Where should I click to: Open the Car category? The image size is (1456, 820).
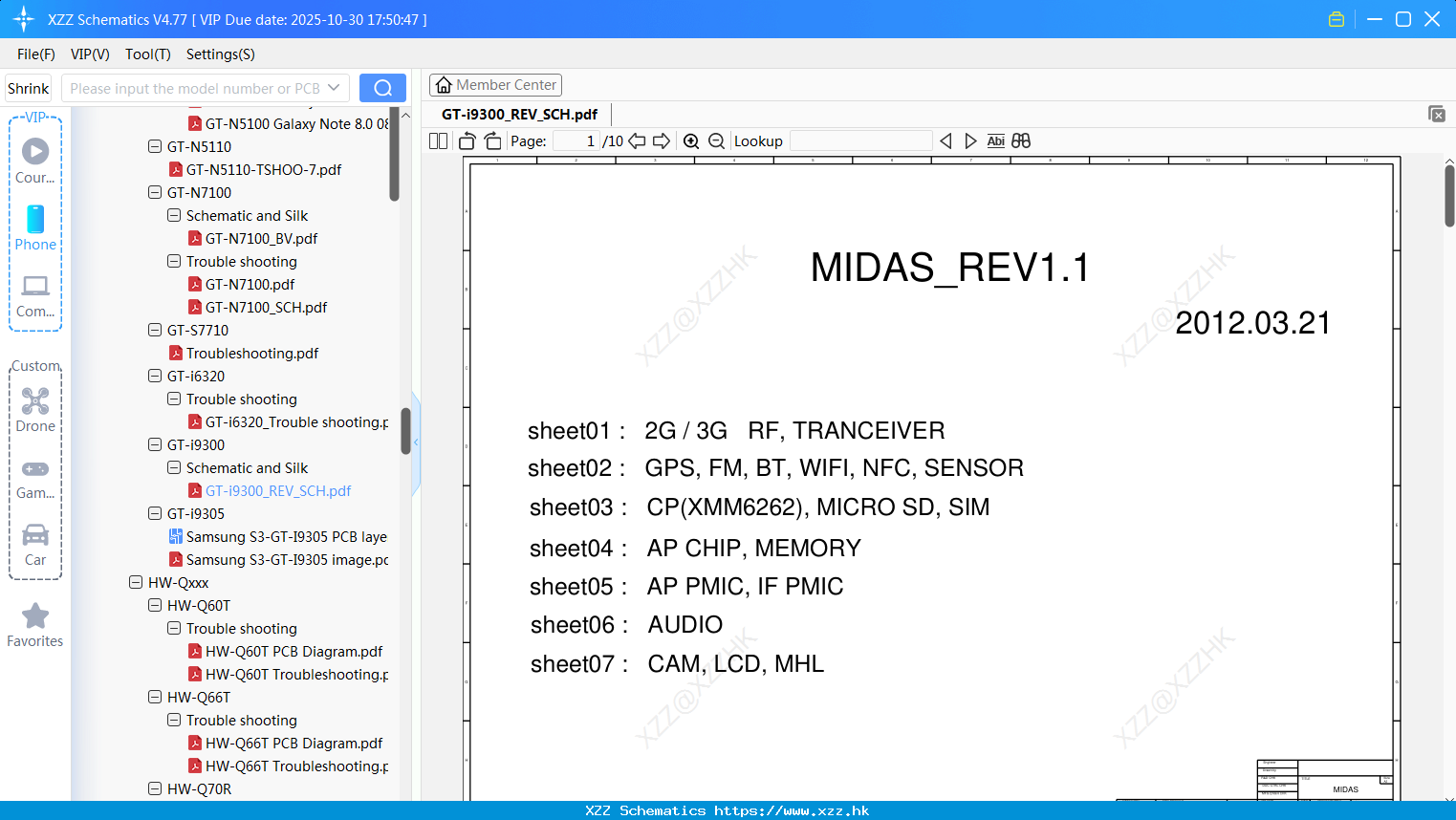click(x=35, y=534)
